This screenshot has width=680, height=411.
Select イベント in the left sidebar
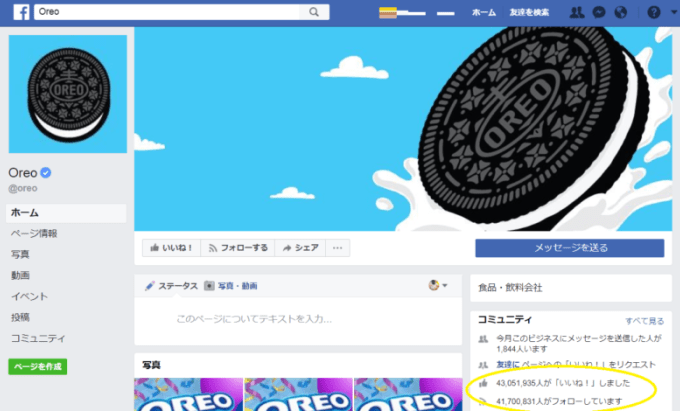(x=29, y=297)
